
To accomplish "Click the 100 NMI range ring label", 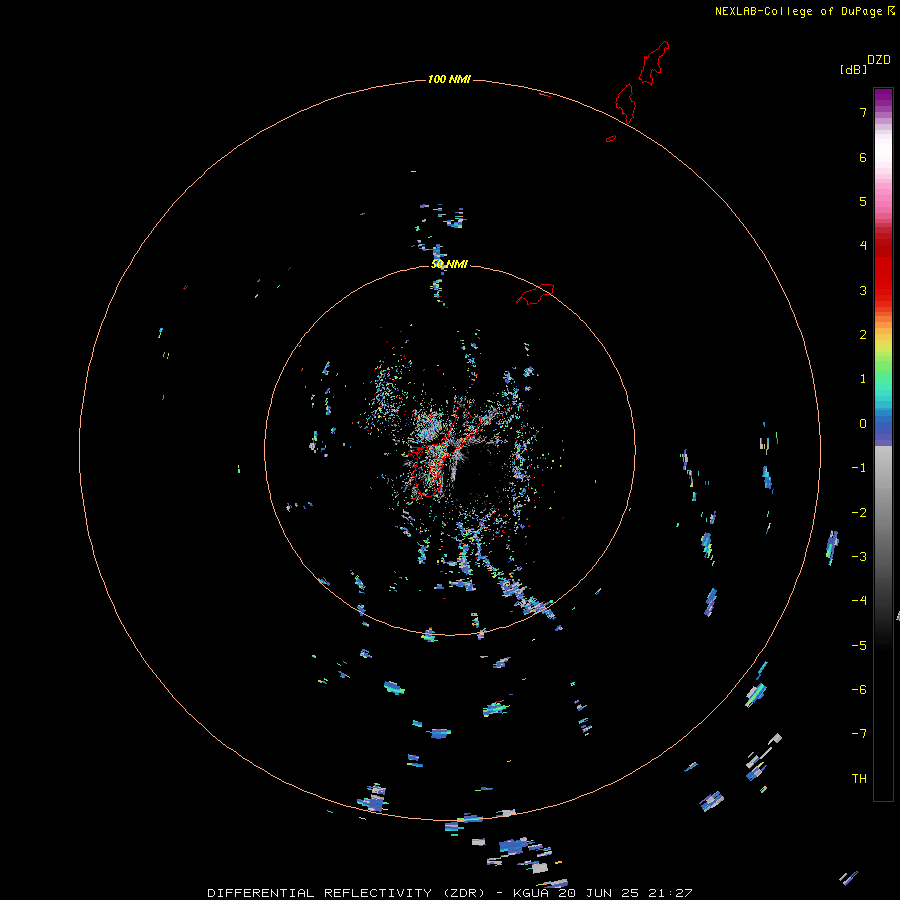I will pyautogui.click(x=449, y=79).
